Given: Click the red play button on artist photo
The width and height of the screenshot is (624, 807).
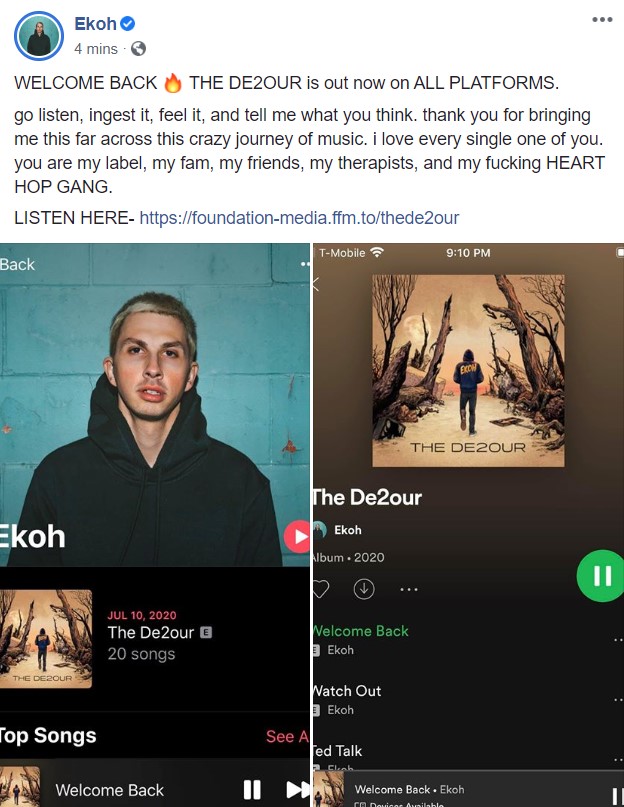Looking at the screenshot, I should tap(297, 536).
